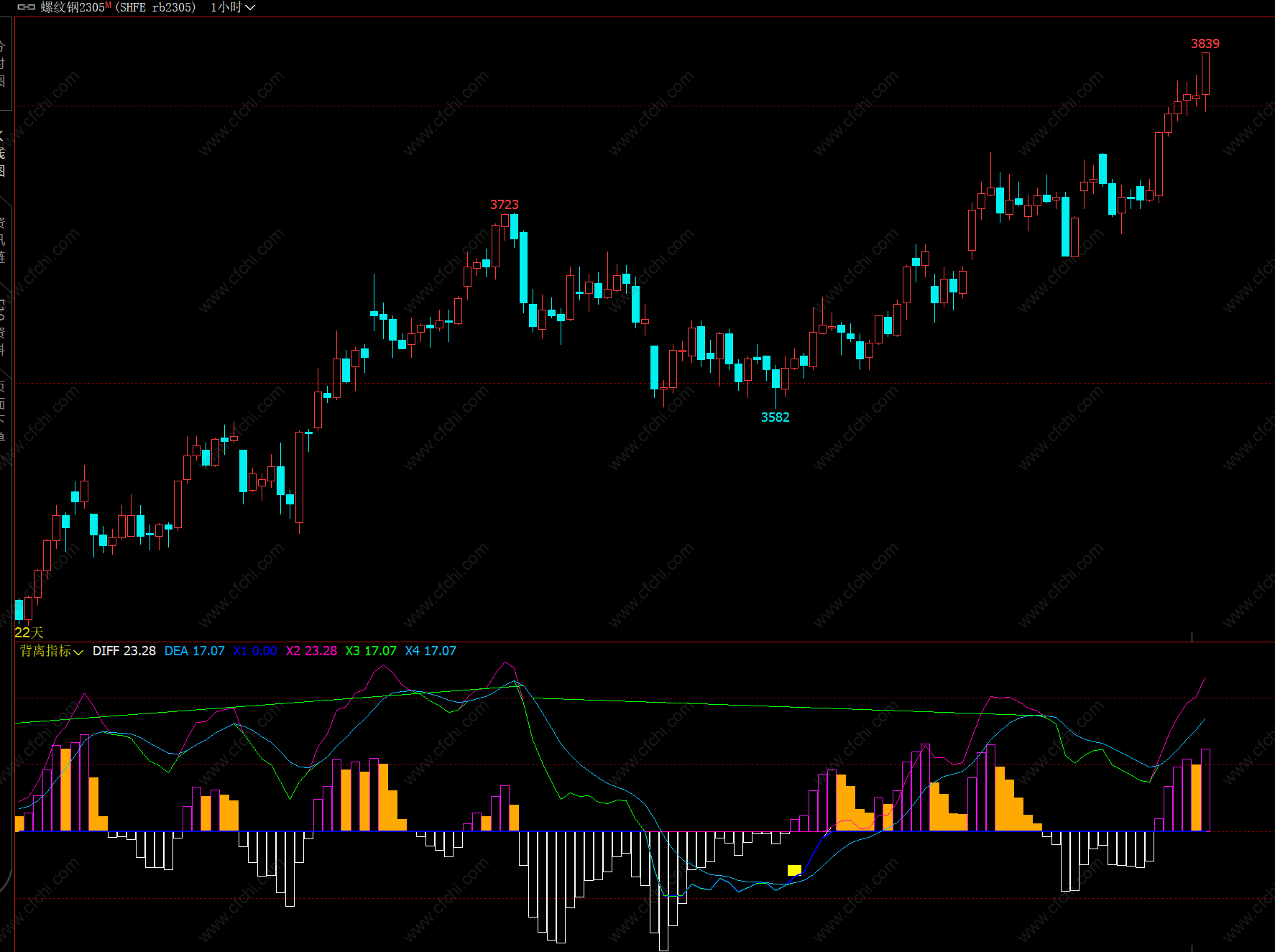The width and height of the screenshot is (1275, 952).
Task: Expand the 背离指标 indicator dropdown
Action: pos(52,651)
